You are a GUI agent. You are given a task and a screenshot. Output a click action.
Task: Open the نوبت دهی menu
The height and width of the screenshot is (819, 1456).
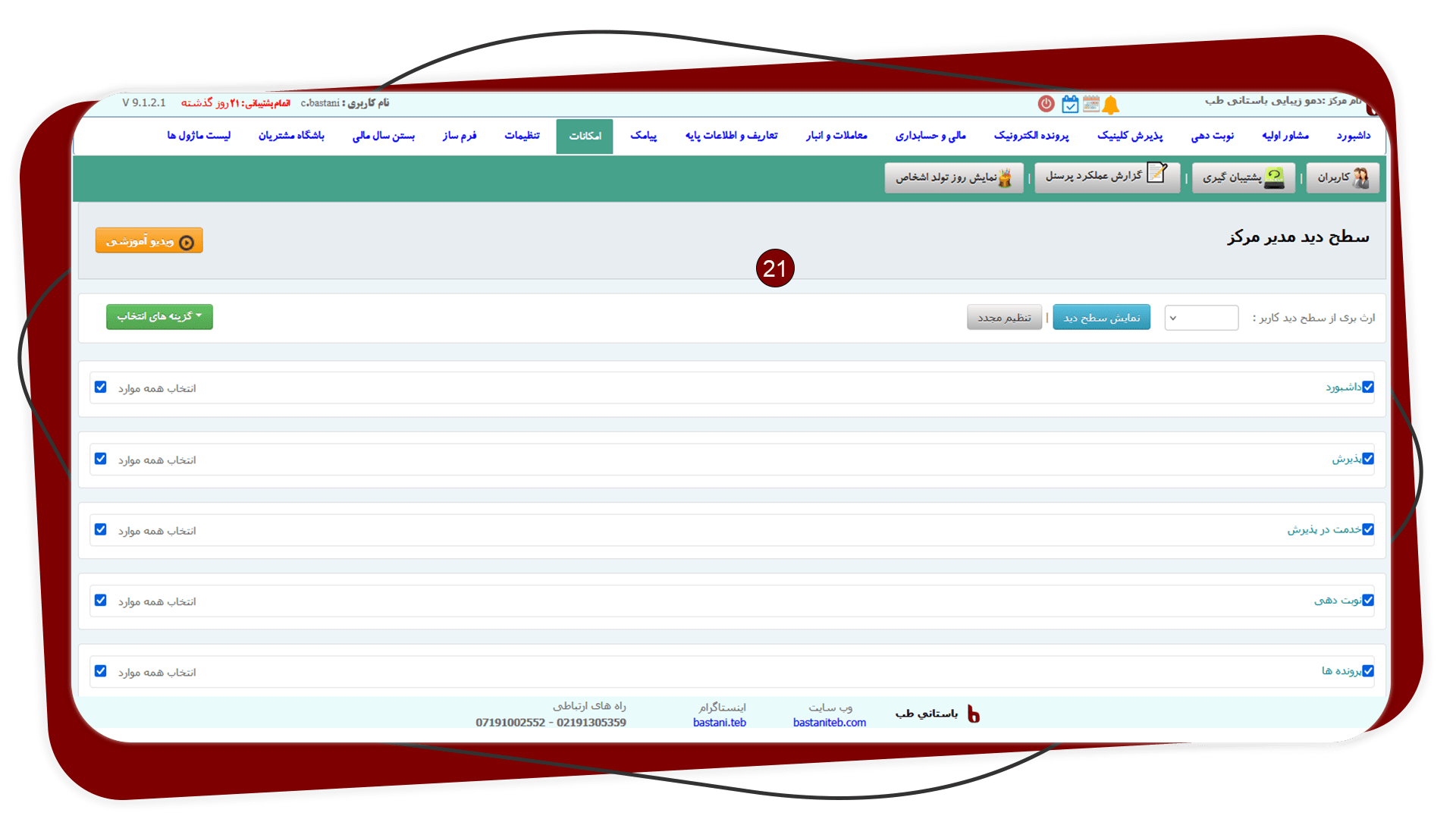click(1213, 136)
